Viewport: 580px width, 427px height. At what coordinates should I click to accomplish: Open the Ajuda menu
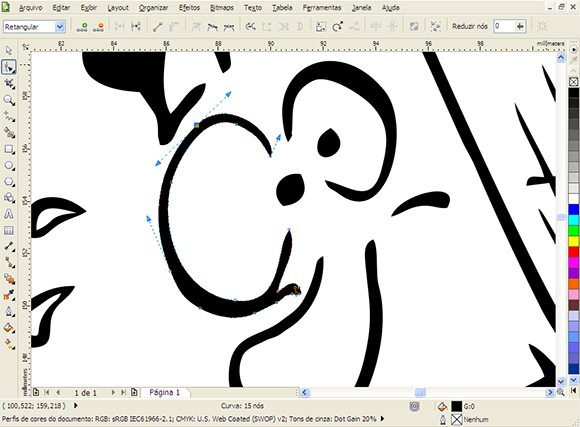(x=390, y=7)
